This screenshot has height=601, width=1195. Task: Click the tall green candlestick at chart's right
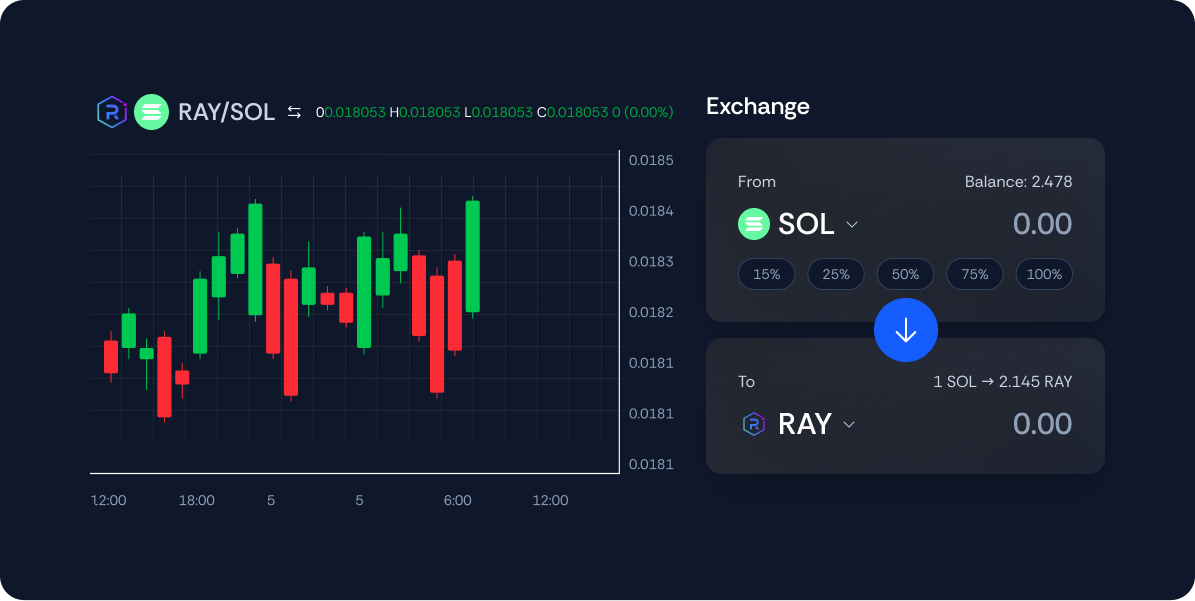[x=473, y=256]
